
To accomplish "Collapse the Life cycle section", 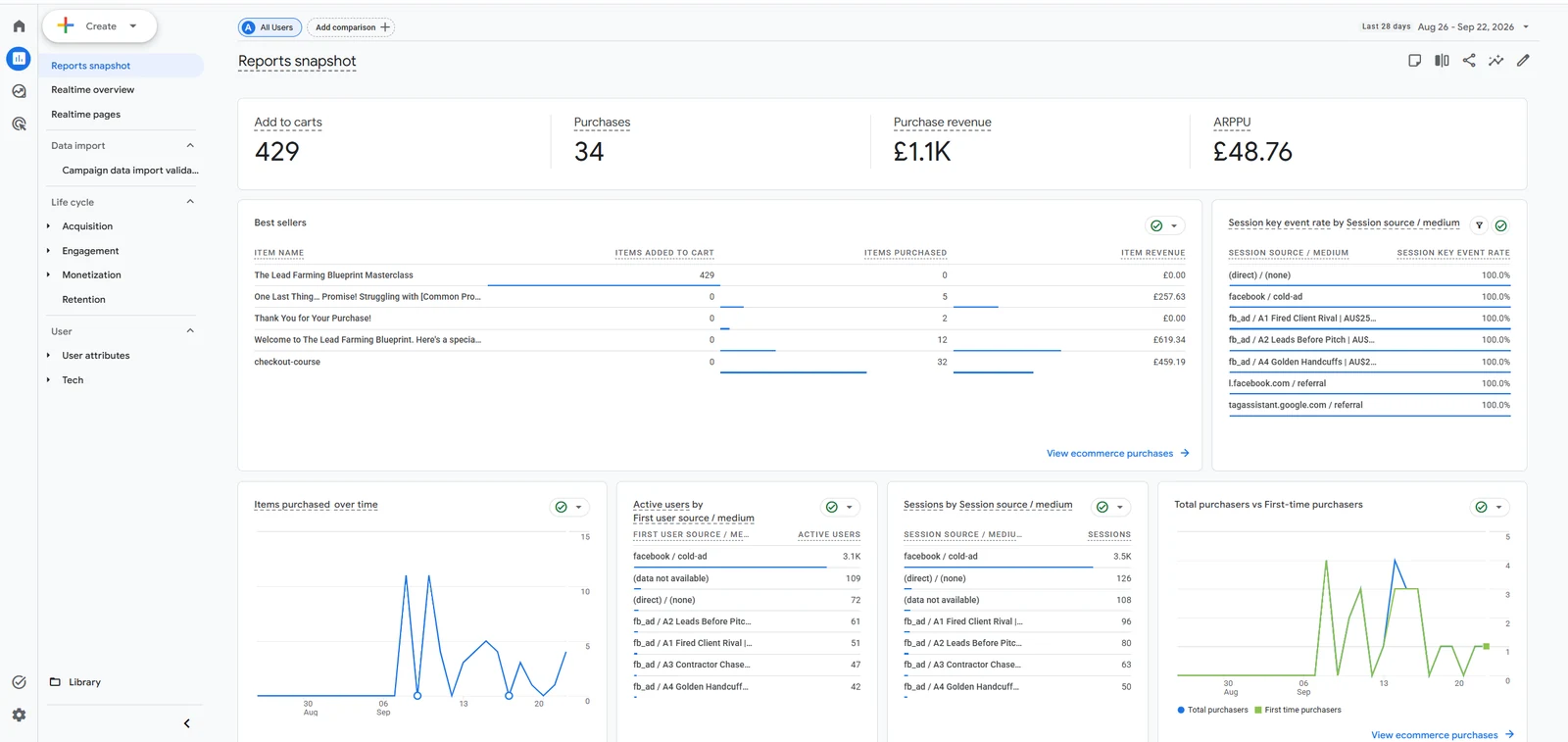I will pyautogui.click(x=190, y=202).
